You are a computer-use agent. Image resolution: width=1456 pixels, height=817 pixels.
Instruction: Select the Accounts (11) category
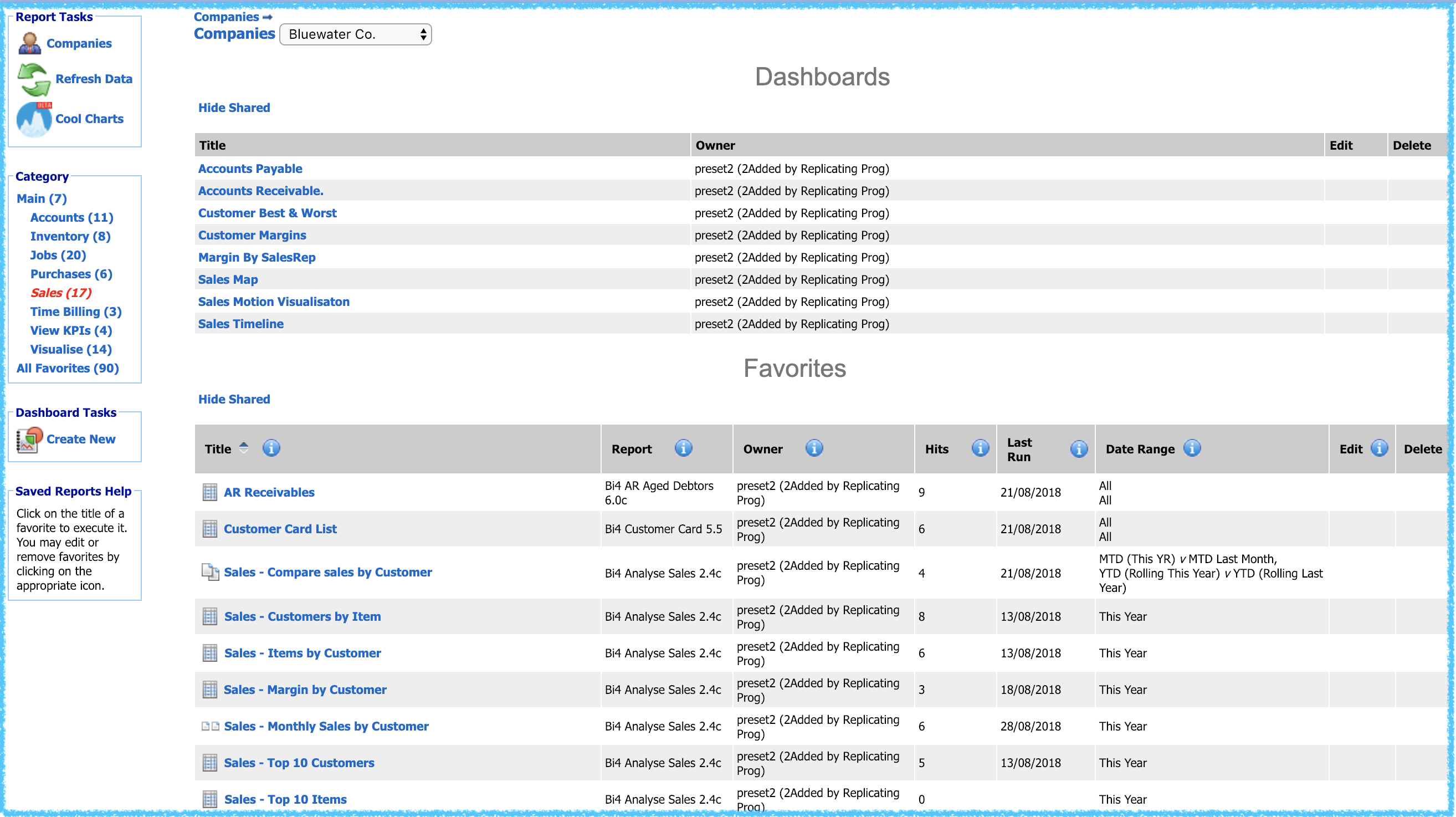72,218
